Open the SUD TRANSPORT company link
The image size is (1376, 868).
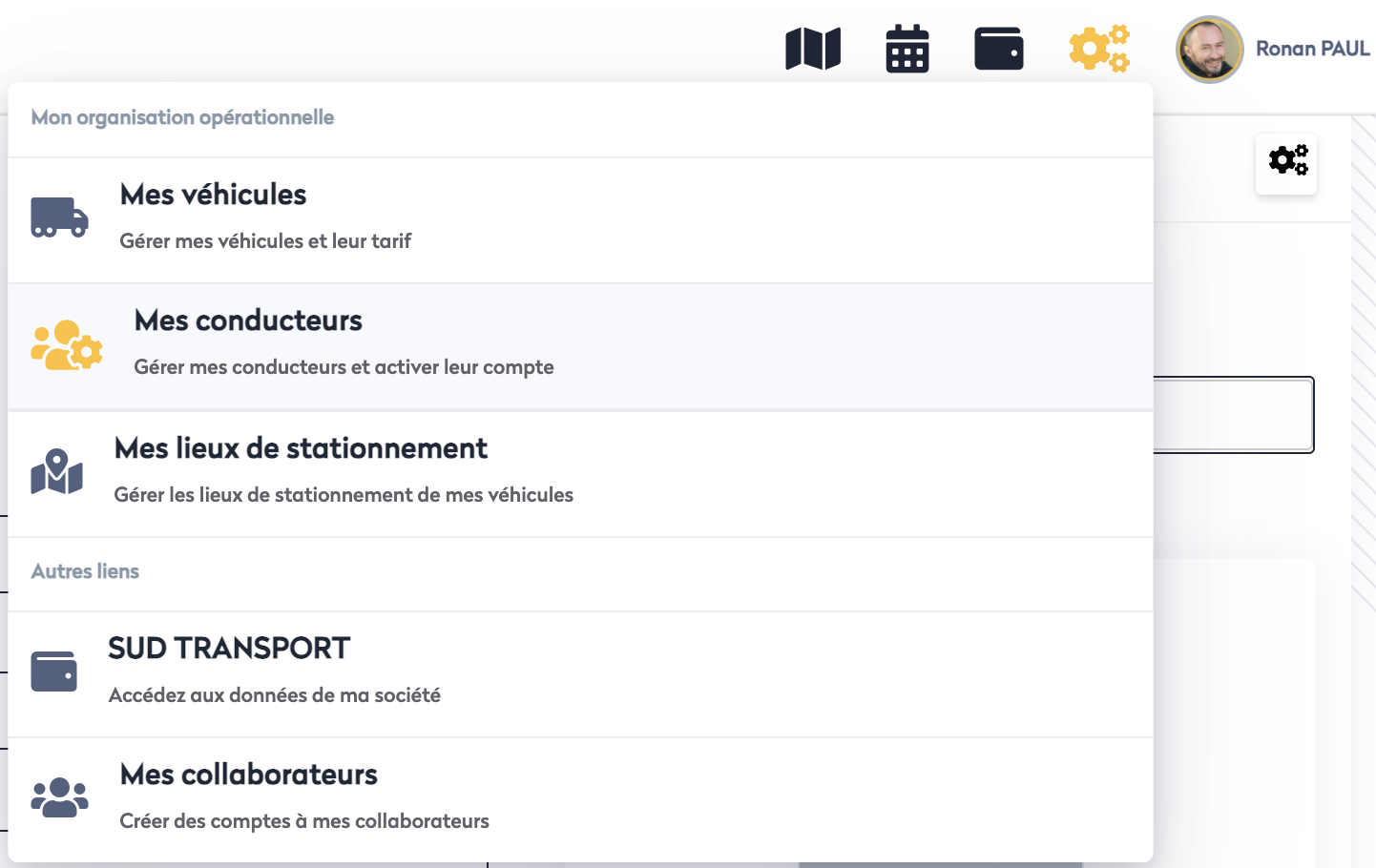tap(229, 650)
